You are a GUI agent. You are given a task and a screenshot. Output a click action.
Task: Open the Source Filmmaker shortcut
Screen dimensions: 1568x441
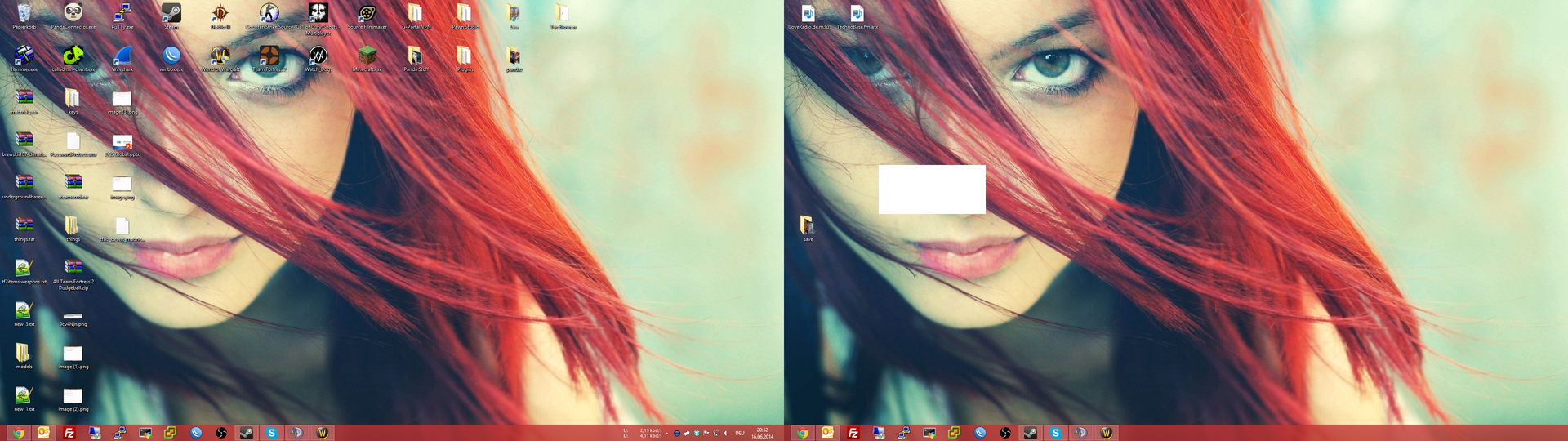[x=367, y=14]
